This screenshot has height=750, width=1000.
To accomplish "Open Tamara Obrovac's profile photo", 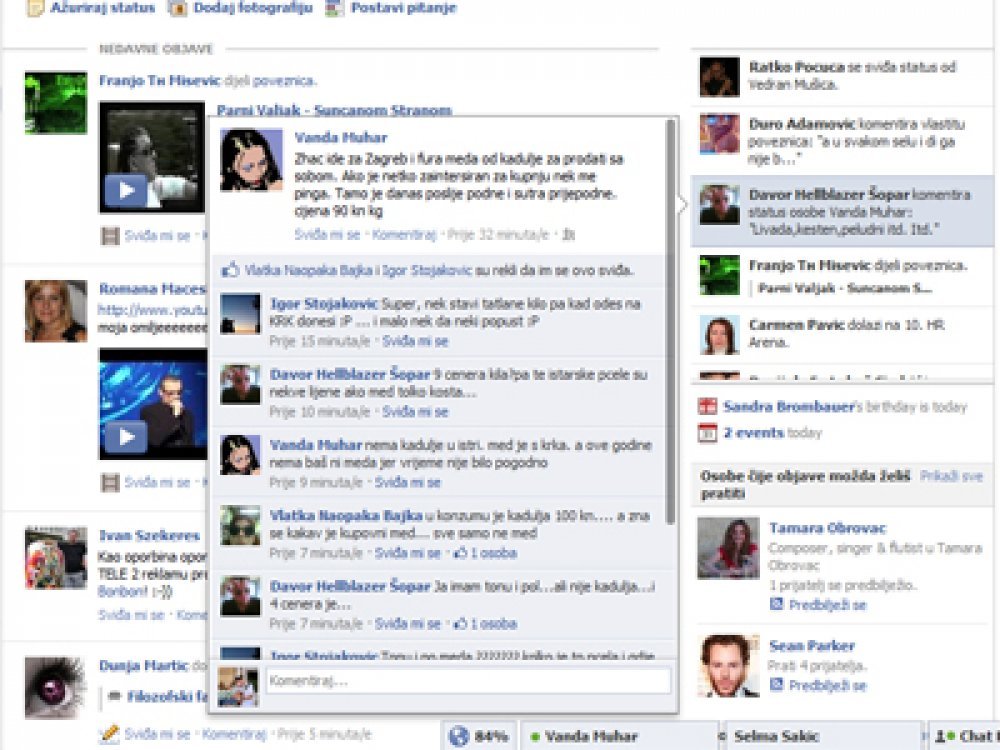I will tap(729, 548).
